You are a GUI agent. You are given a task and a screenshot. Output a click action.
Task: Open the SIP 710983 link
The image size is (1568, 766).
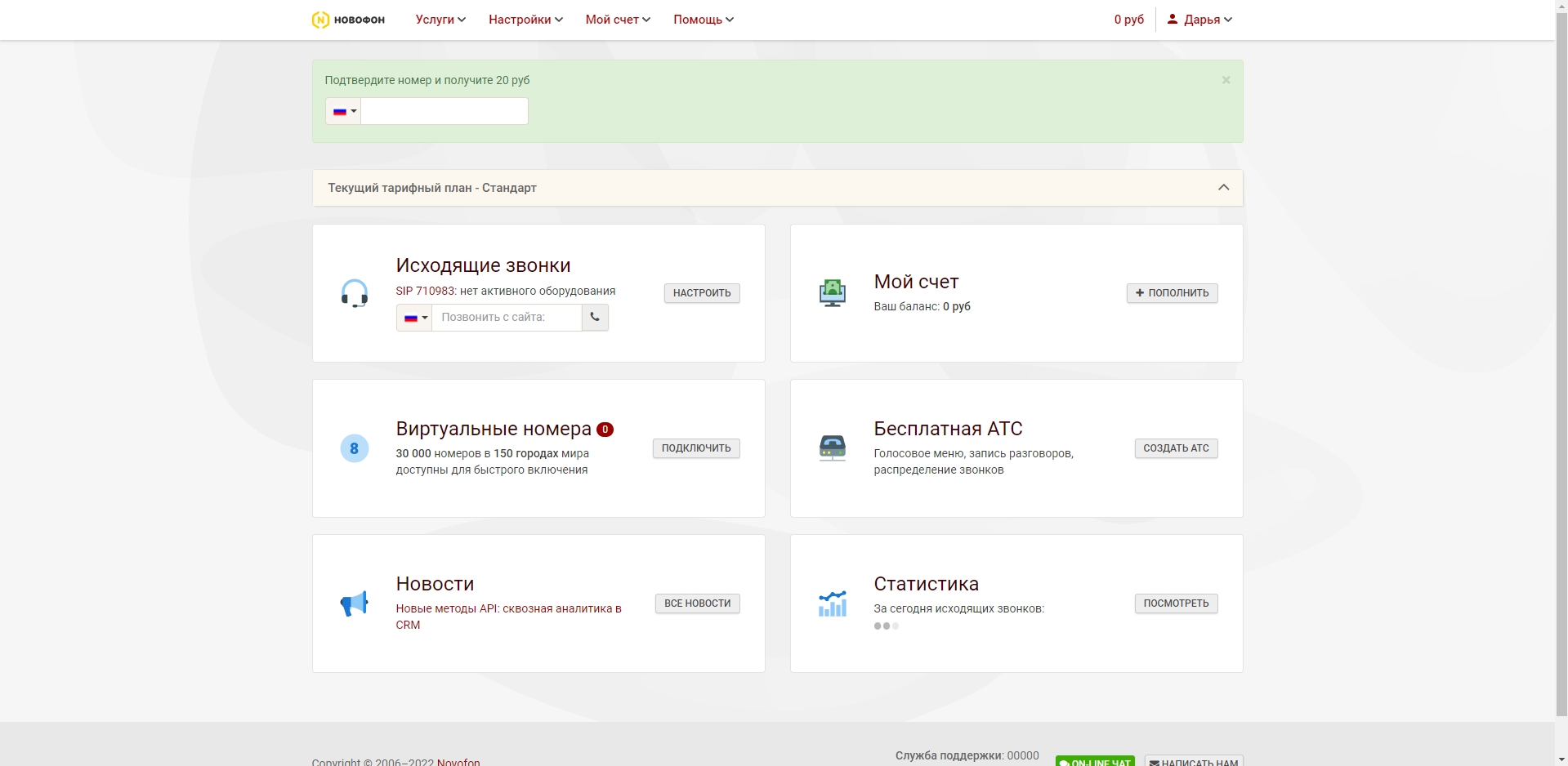click(x=425, y=291)
